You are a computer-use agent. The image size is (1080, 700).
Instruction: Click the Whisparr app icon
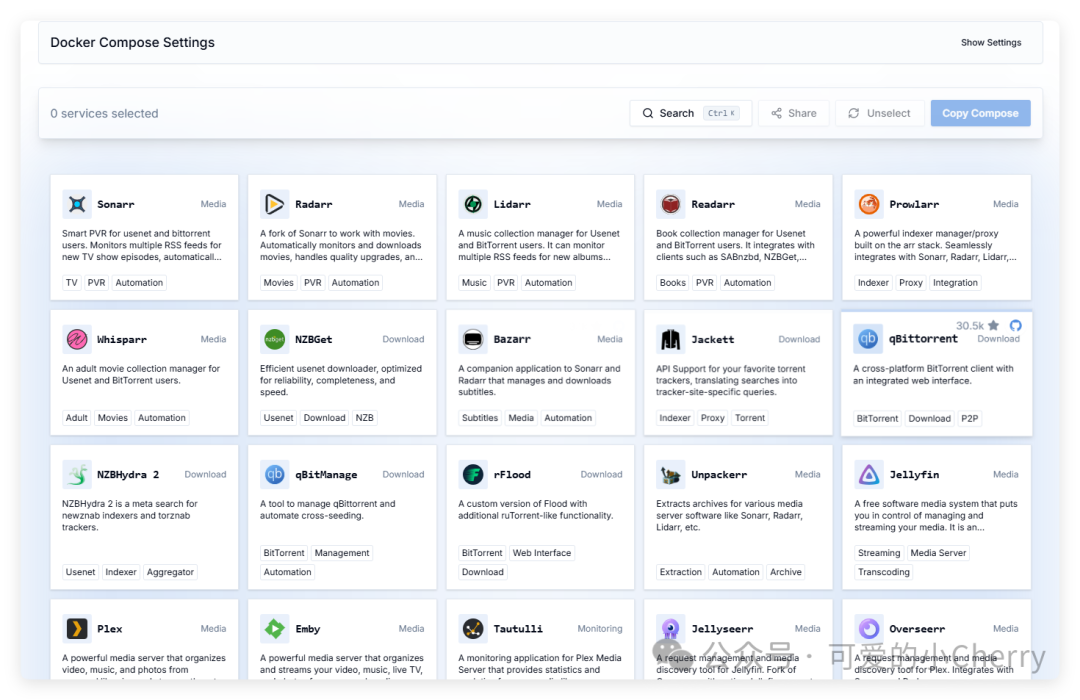click(76, 339)
